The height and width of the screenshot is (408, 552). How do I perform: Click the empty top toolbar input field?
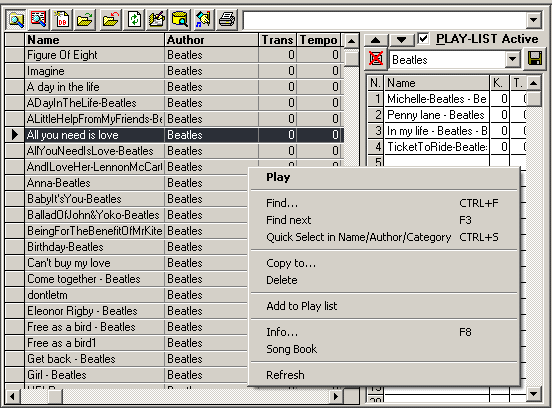(x=385, y=20)
